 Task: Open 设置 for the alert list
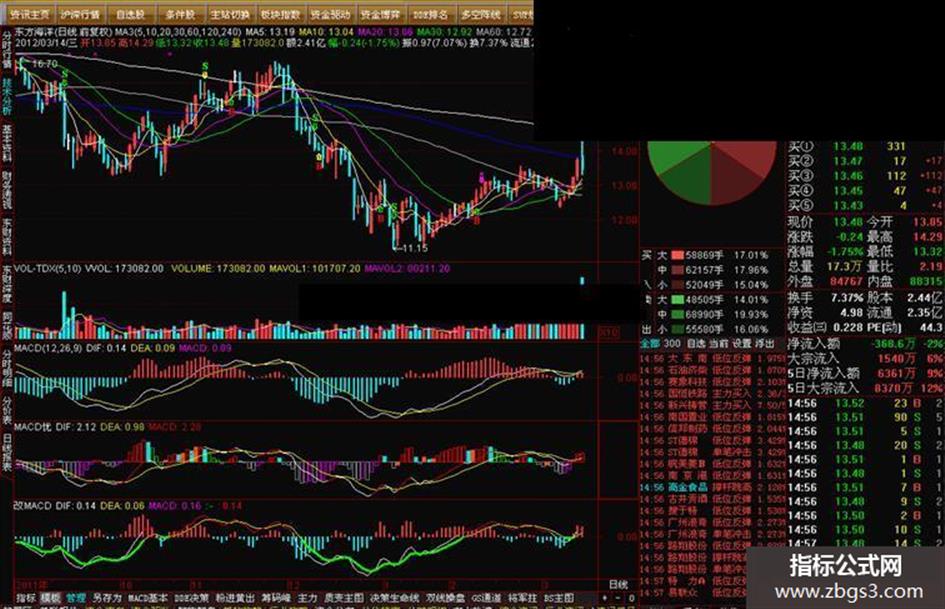[741, 343]
